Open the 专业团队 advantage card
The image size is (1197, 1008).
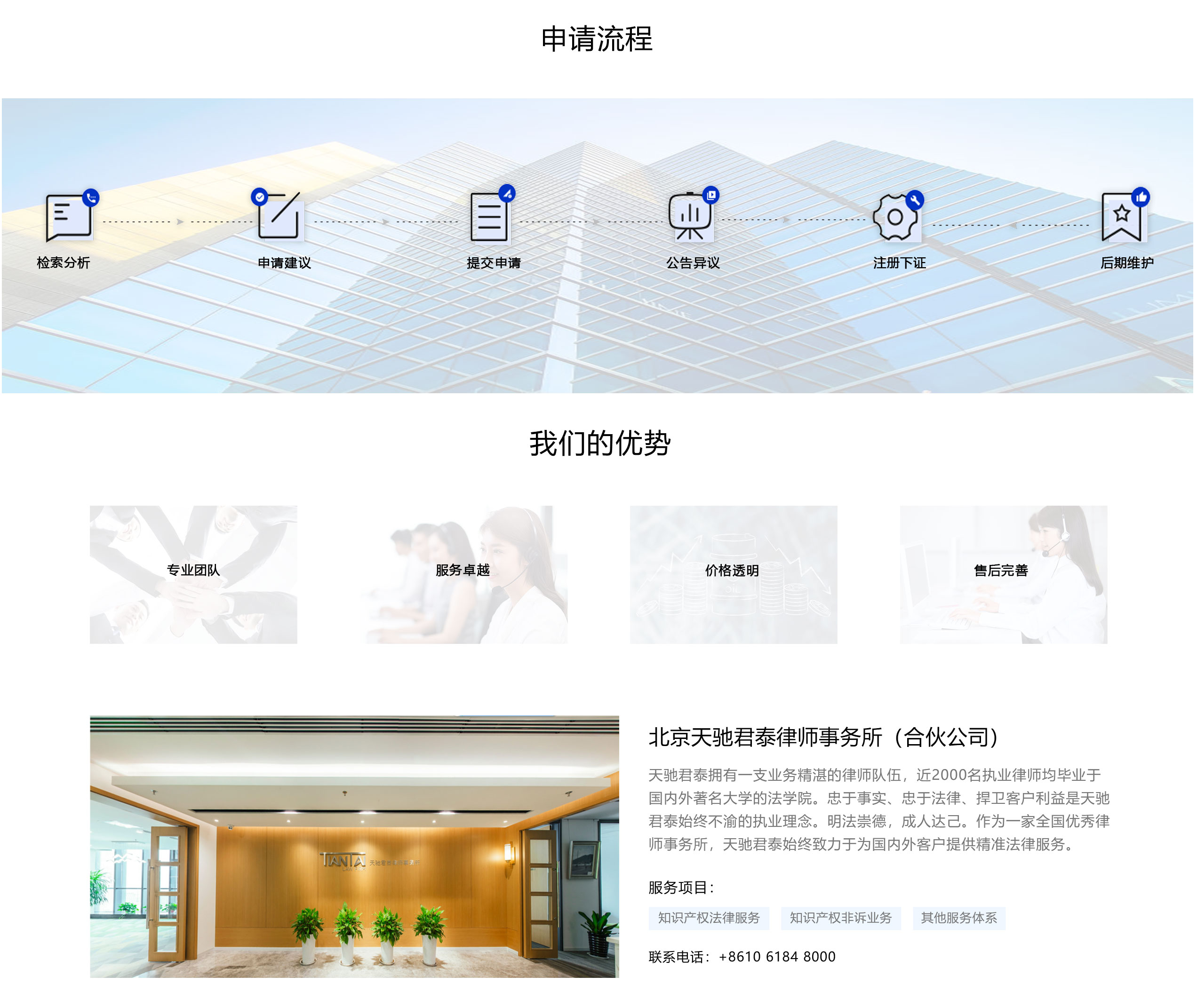point(194,575)
